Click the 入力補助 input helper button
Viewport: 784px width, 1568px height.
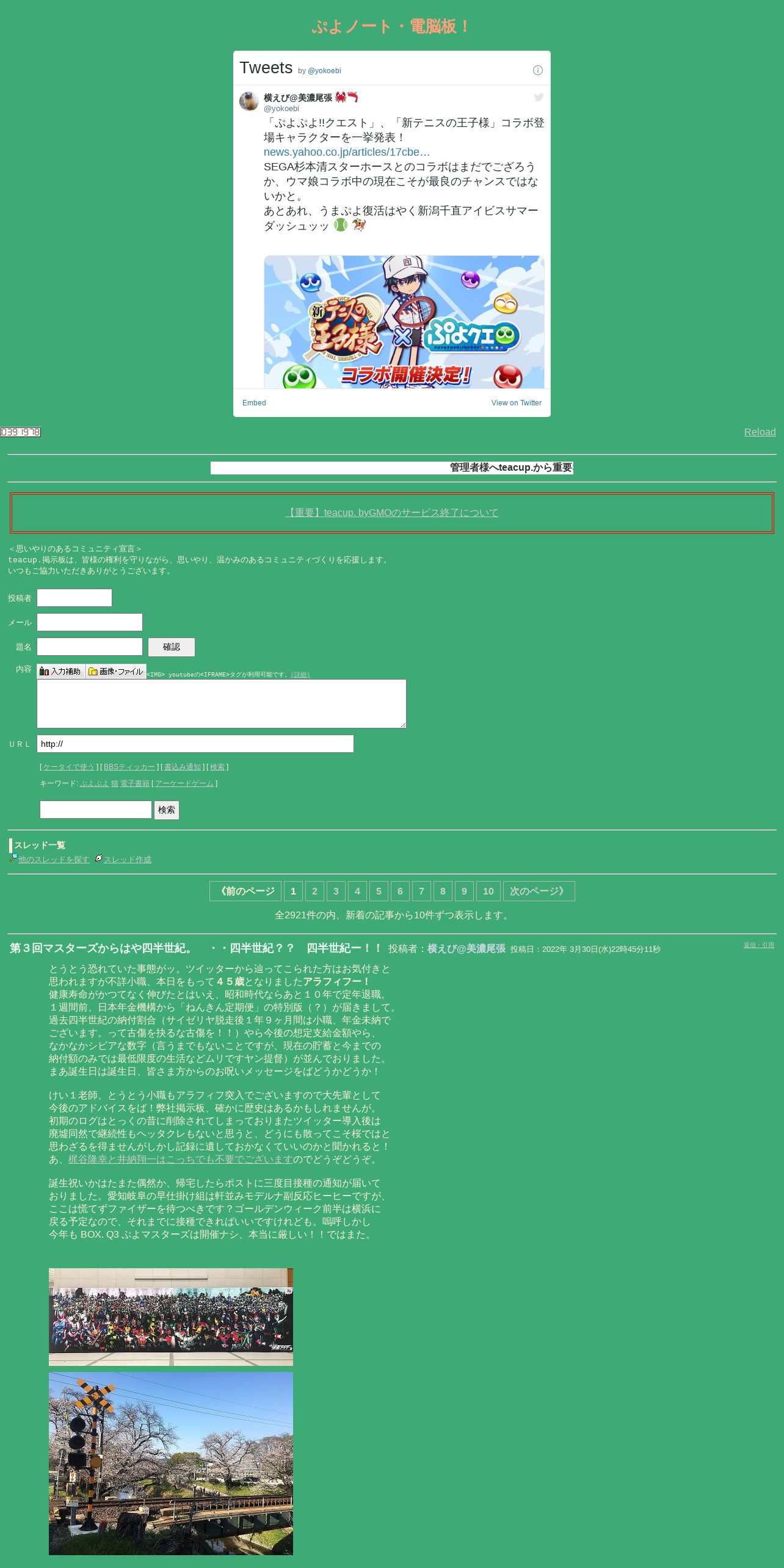(x=61, y=671)
